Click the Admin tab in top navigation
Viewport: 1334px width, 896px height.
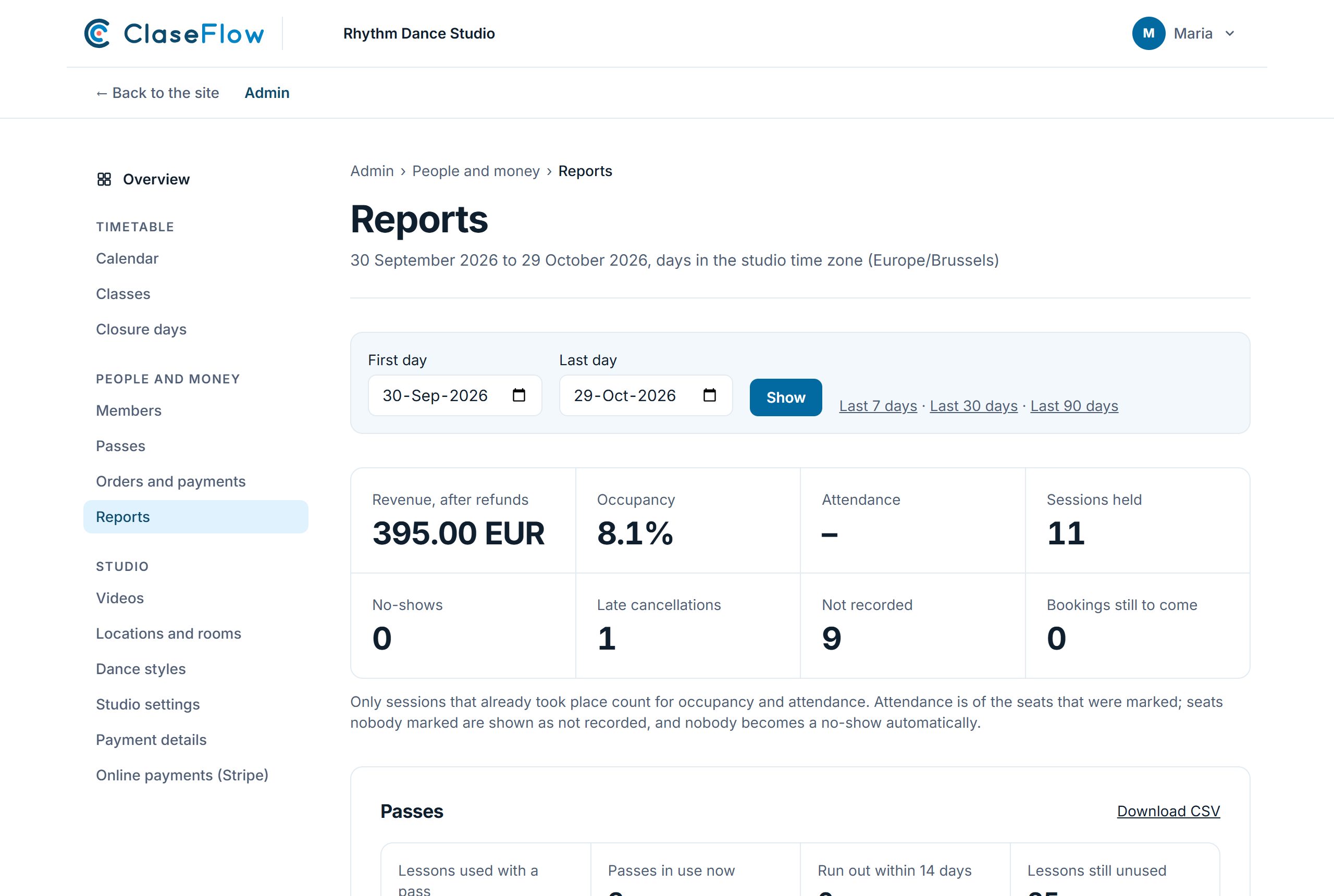[x=267, y=93]
